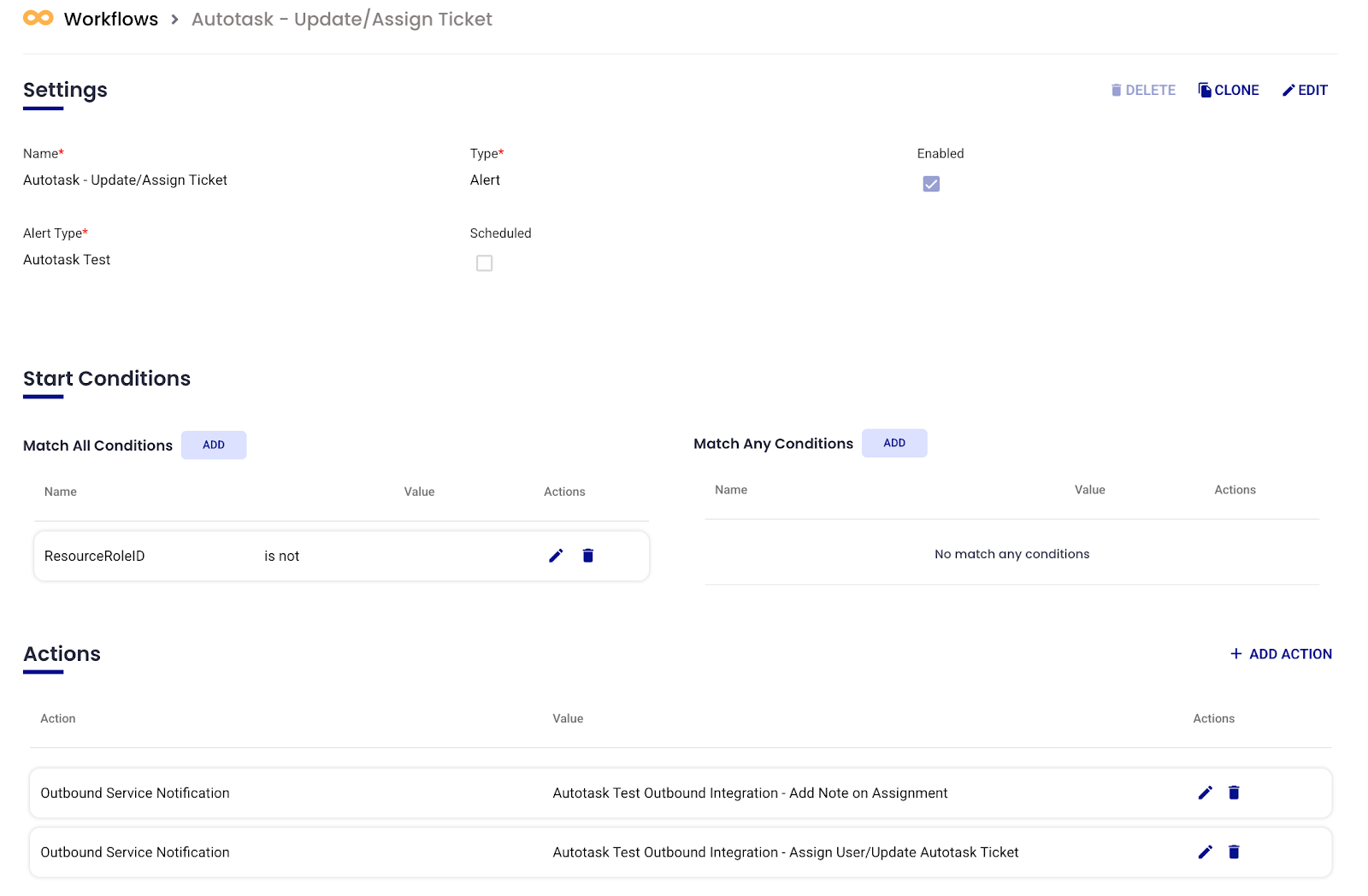Image resolution: width=1368 pixels, height=896 pixels.
Task: Click the orange infinity logo icon
Action: [x=38, y=18]
